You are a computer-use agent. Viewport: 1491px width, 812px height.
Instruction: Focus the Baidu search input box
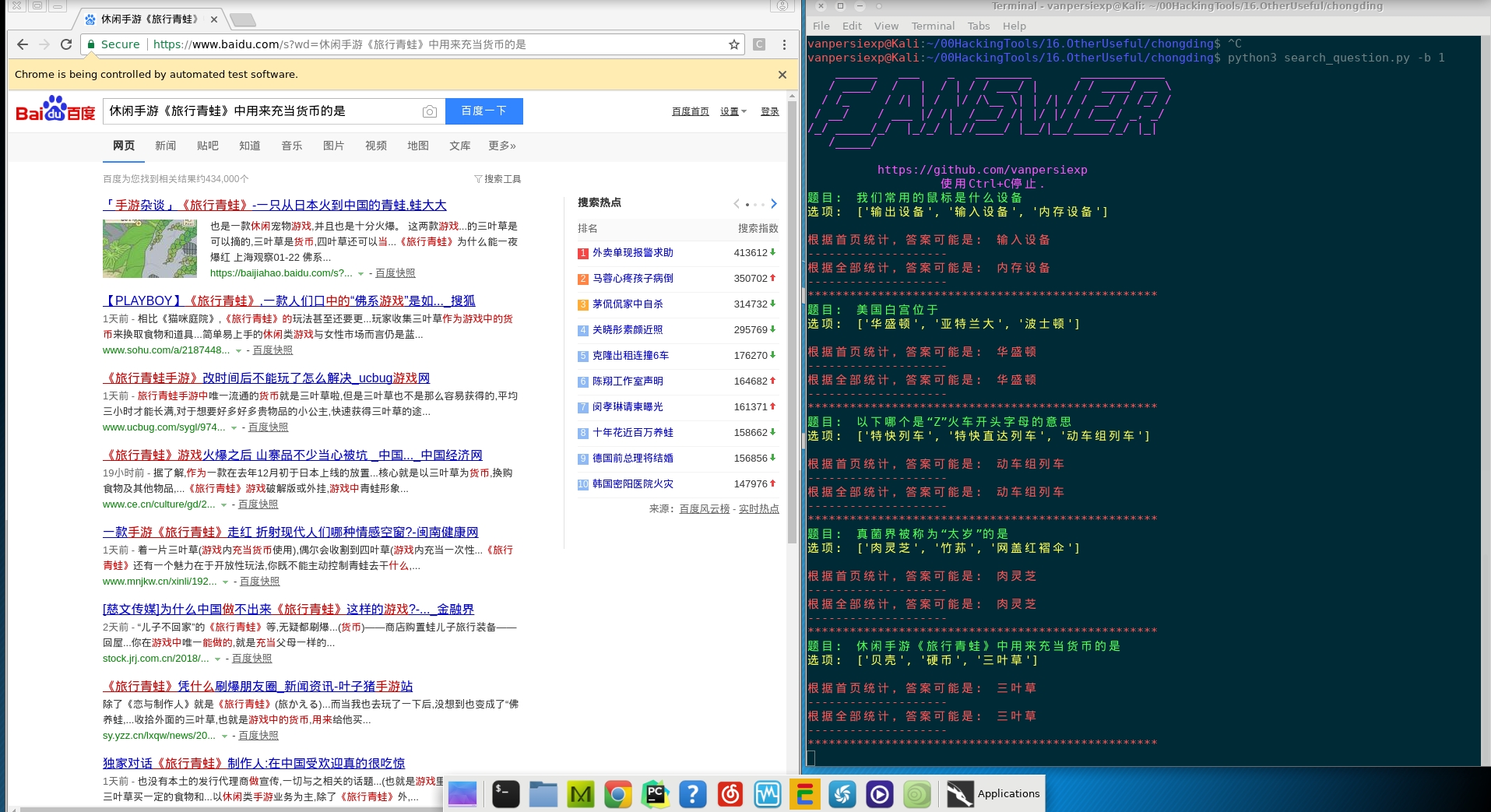click(x=261, y=111)
